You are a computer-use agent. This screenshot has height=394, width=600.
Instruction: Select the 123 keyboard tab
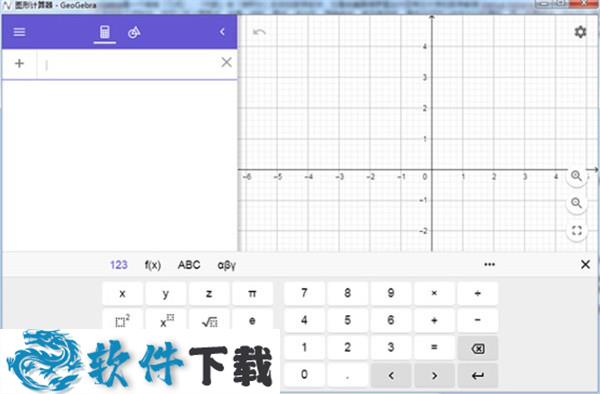119,265
